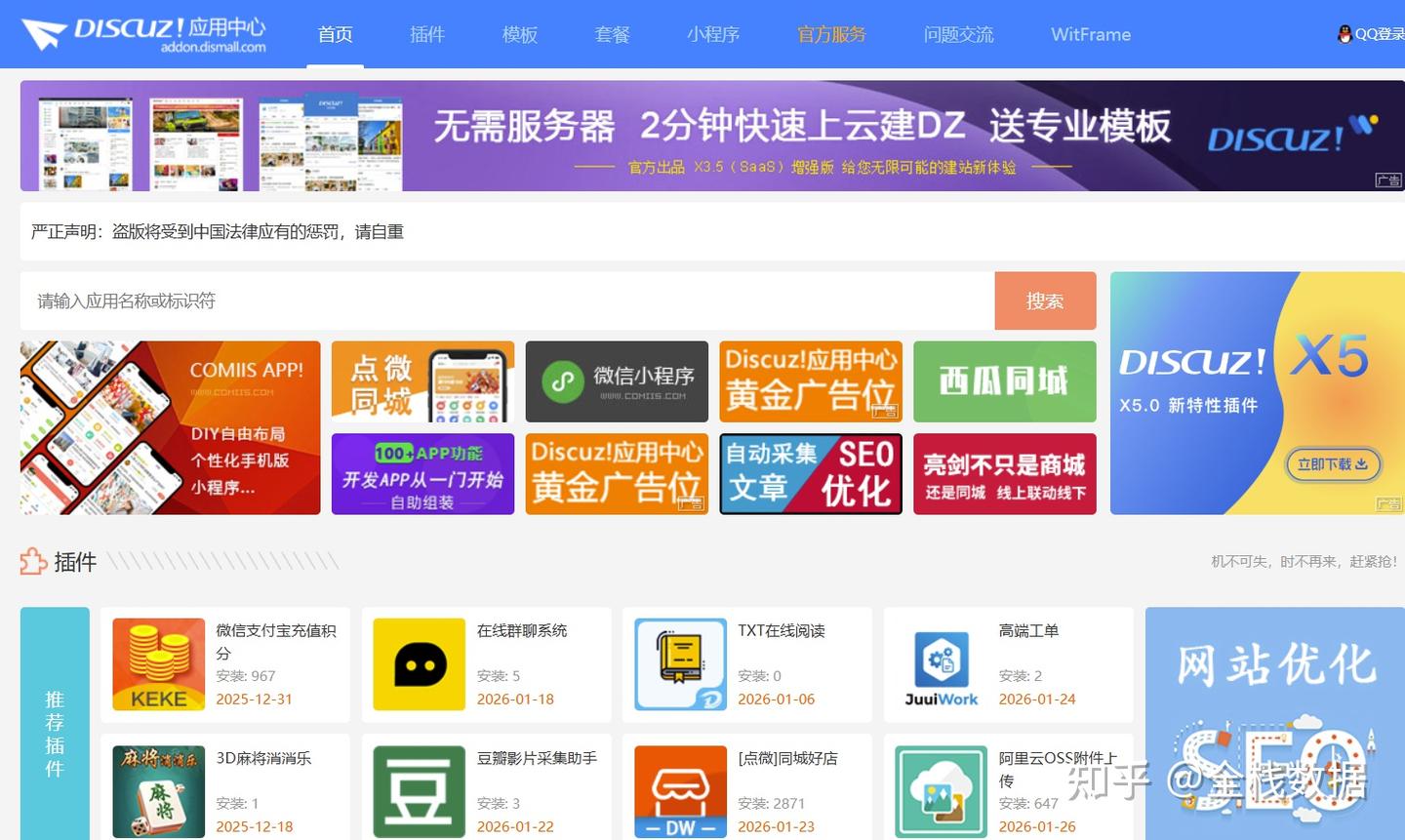Open the 微信小程序 promo tile
This screenshot has width=1405, height=840.
click(617, 381)
